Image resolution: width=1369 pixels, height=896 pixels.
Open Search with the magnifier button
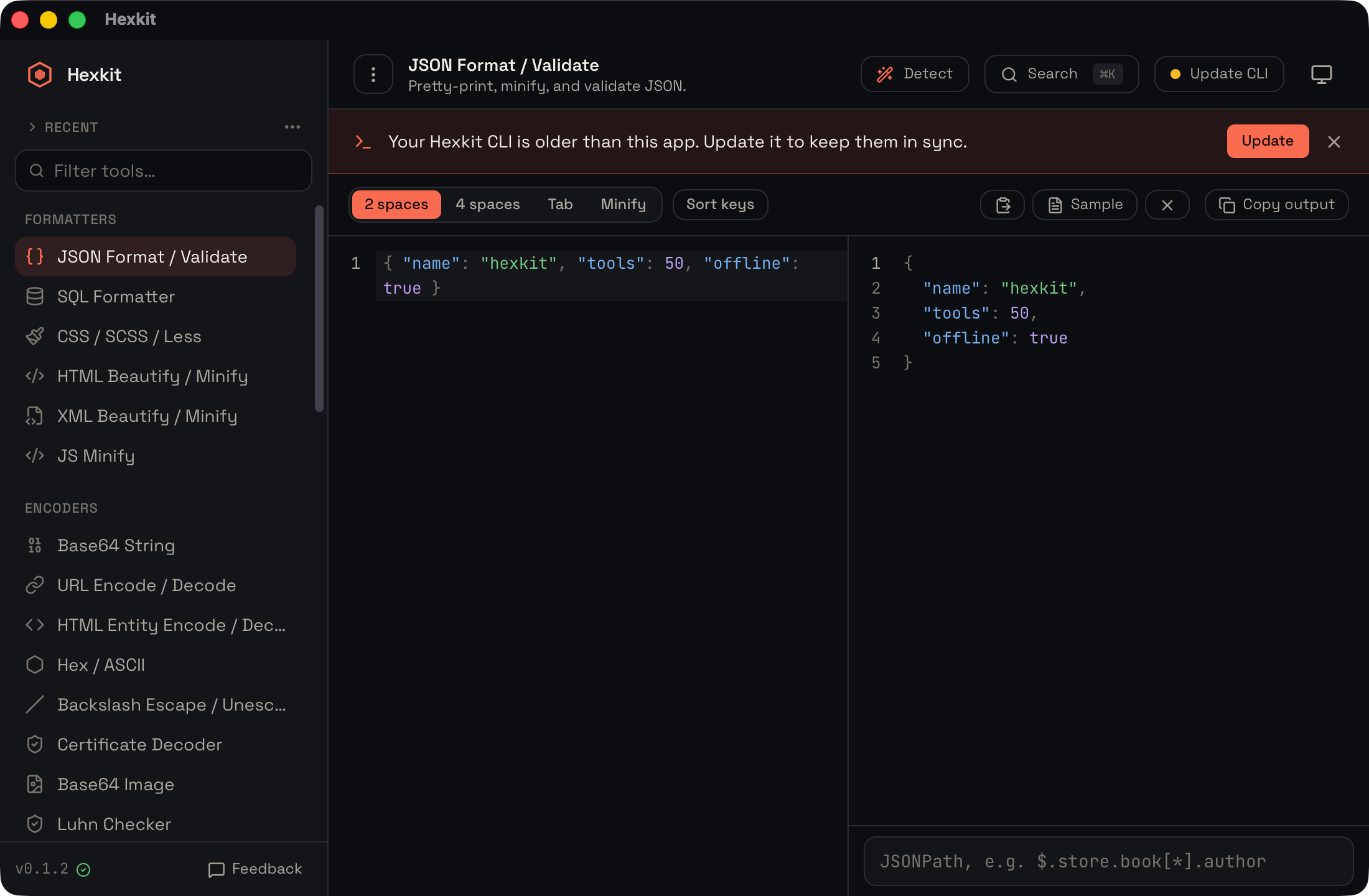pyautogui.click(x=1062, y=74)
